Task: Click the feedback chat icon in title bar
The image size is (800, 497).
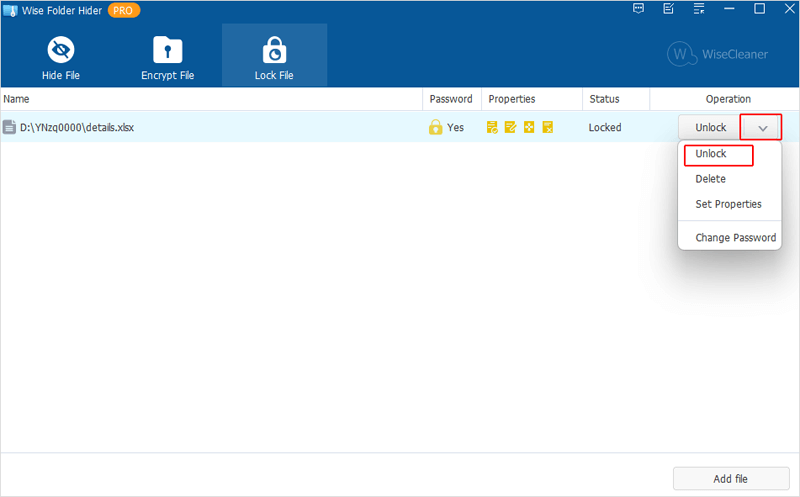Action: tap(638, 9)
